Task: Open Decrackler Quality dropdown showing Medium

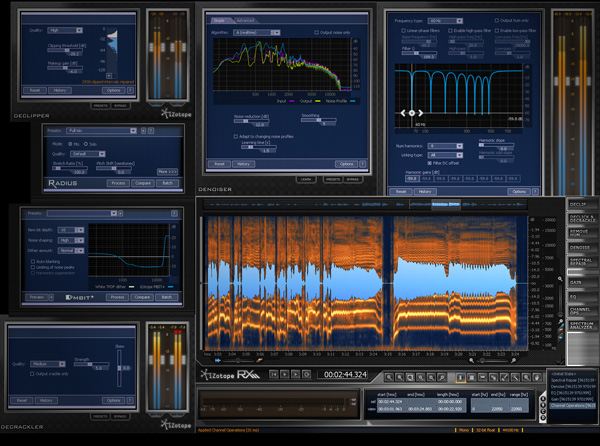Action: [x=48, y=364]
